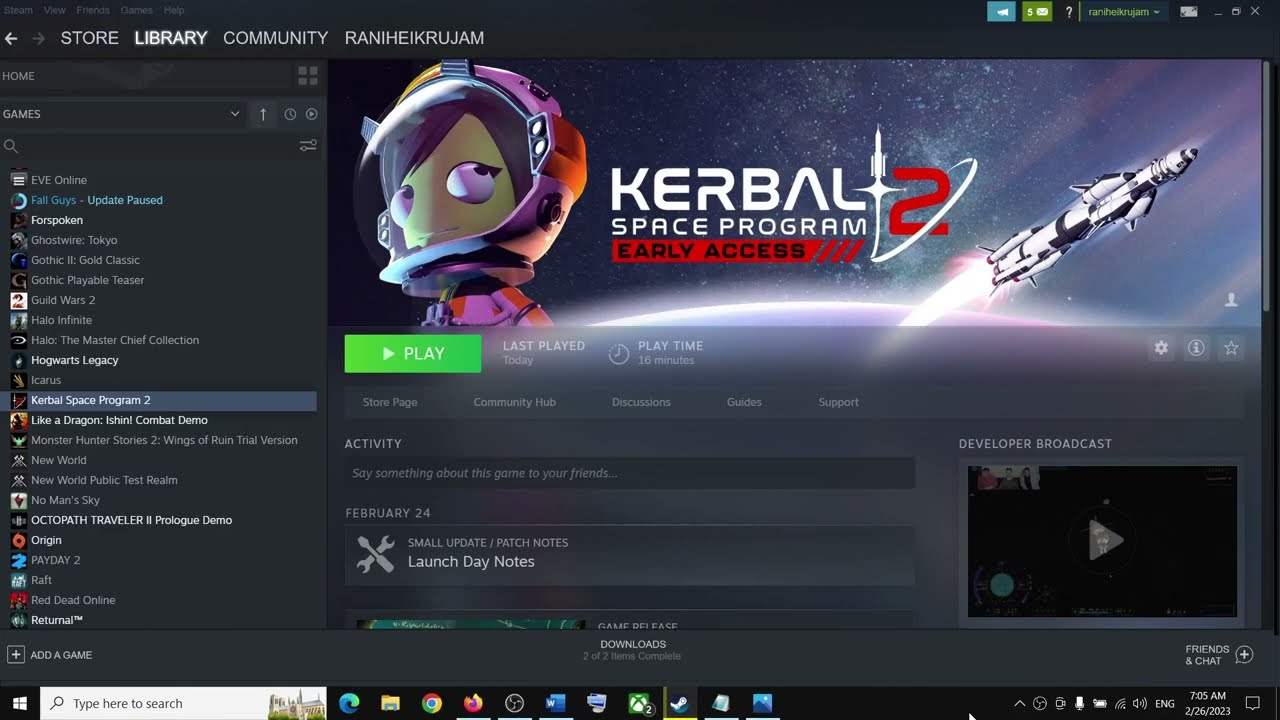
Task: Switch to Big Picture mode icon
Action: click(1189, 12)
